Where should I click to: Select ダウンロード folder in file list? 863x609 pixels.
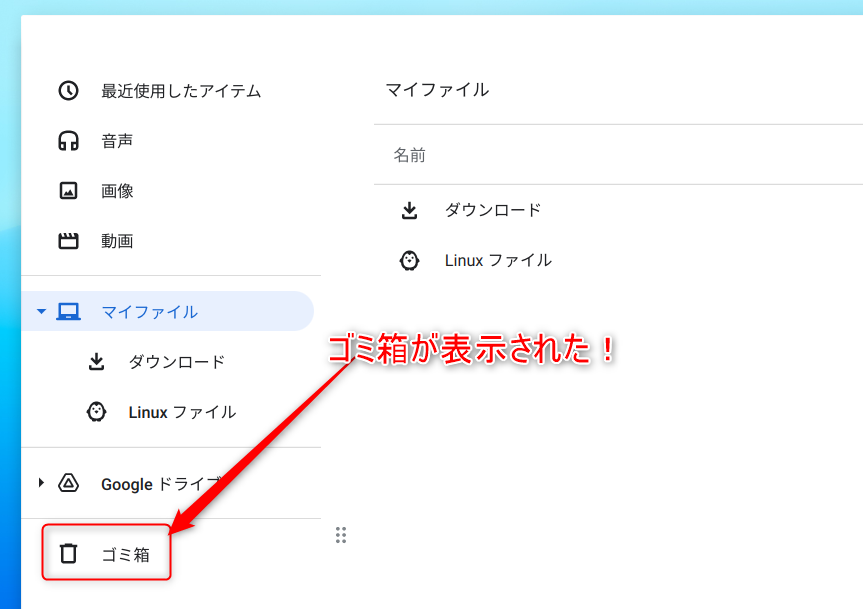(493, 210)
